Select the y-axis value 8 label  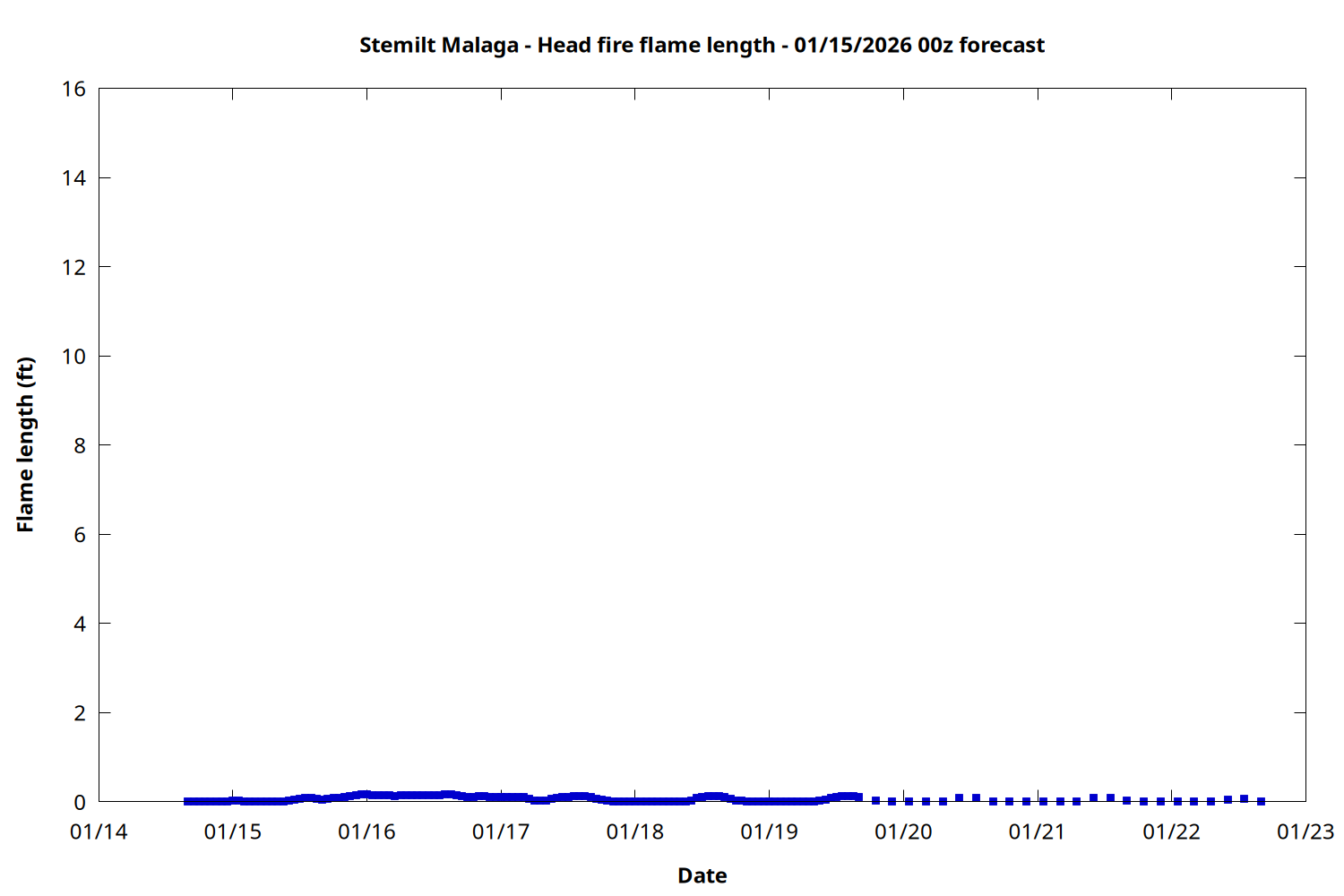coord(80,445)
